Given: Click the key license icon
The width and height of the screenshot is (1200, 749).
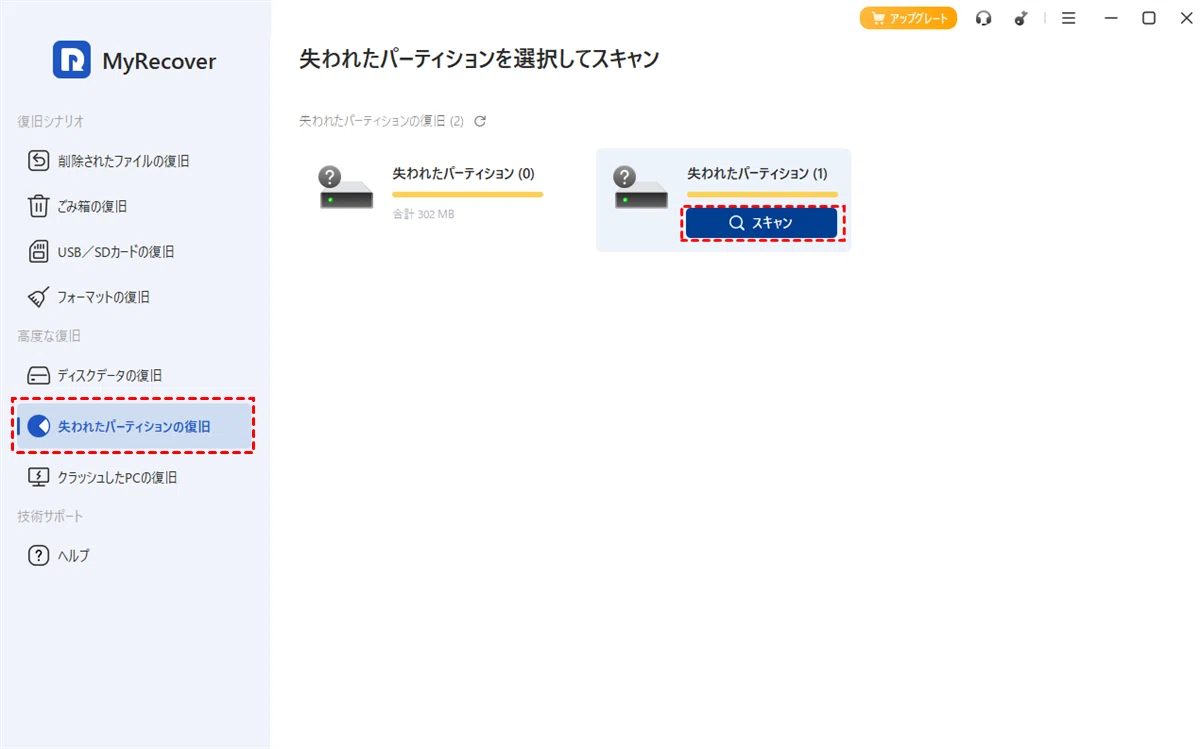Looking at the screenshot, I should click(x=1020, y=18).
